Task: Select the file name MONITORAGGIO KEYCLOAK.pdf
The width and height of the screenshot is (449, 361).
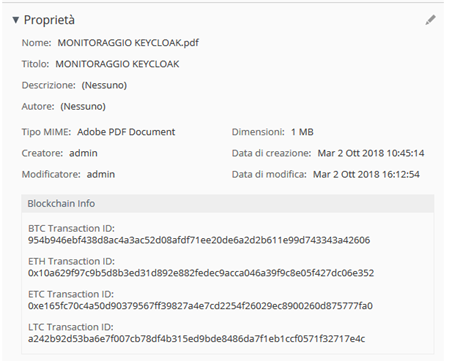Action: [128, 43]
